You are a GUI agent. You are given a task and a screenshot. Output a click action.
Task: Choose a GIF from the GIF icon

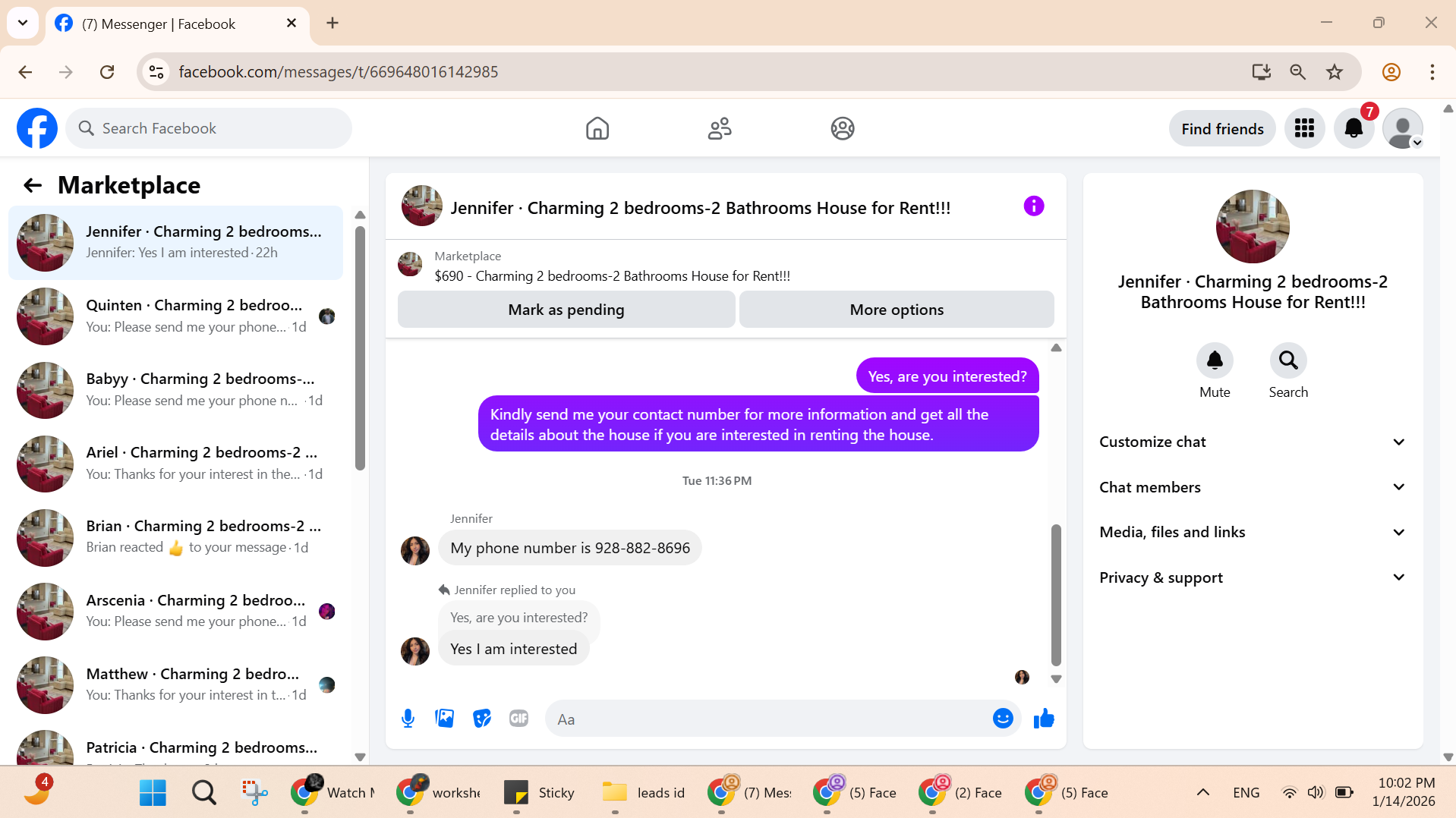click(518, 718)
